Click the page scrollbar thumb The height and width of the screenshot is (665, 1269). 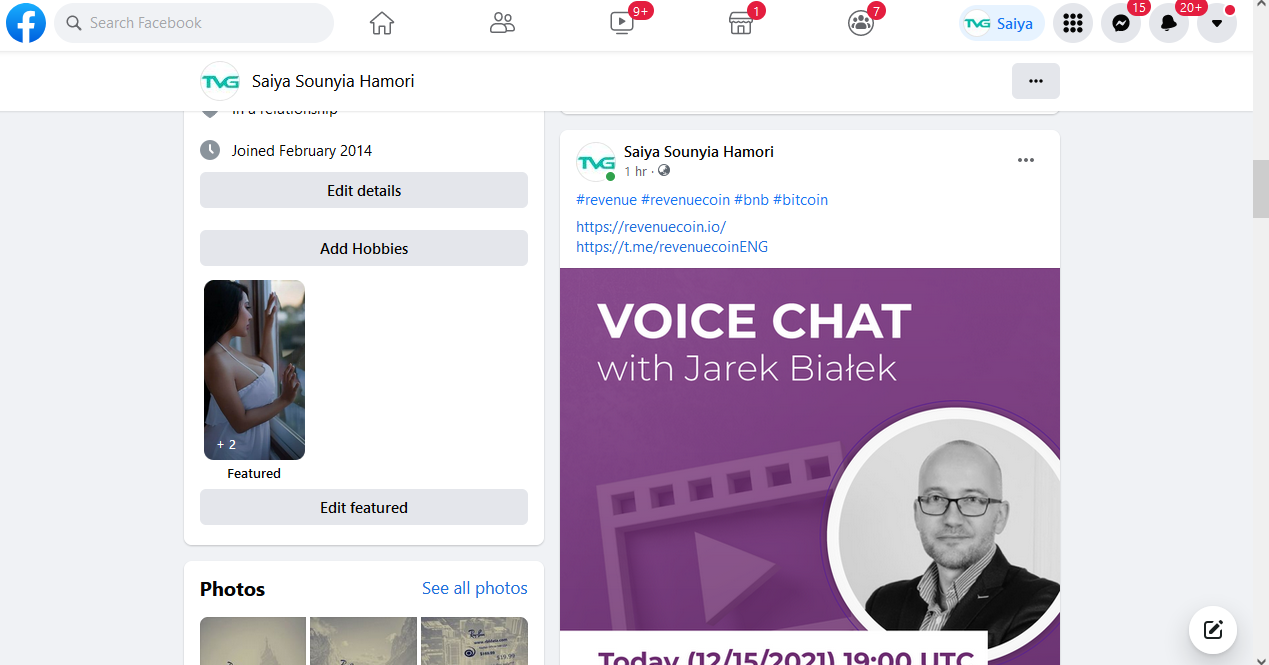point(1261,187)
